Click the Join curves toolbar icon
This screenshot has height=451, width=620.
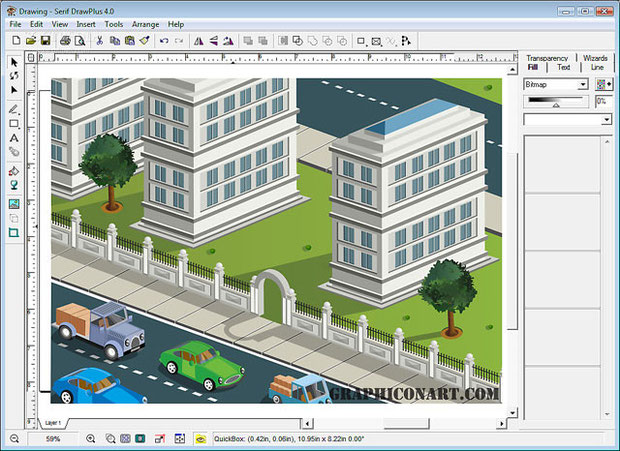312,41
